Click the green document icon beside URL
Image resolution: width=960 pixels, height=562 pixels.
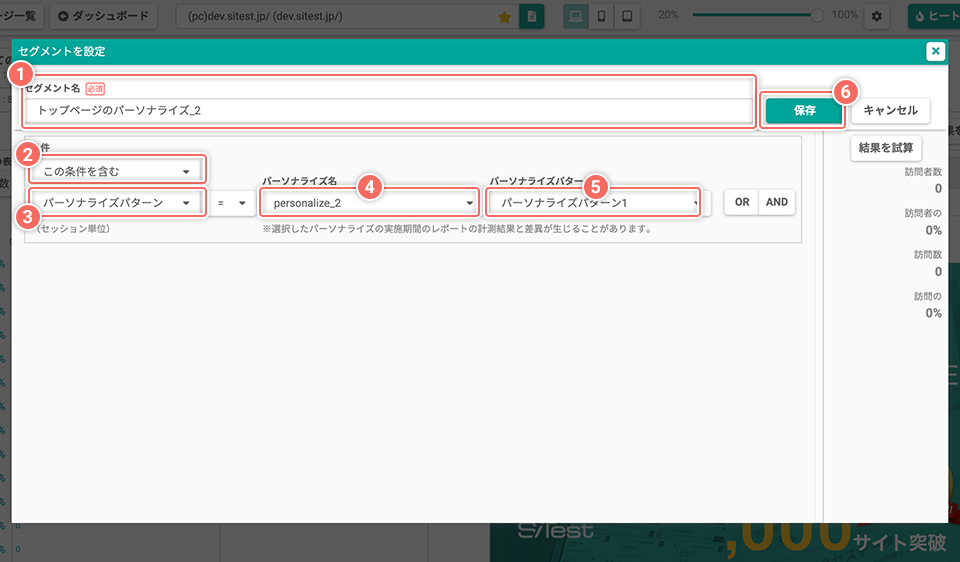[x=531, y=17]
